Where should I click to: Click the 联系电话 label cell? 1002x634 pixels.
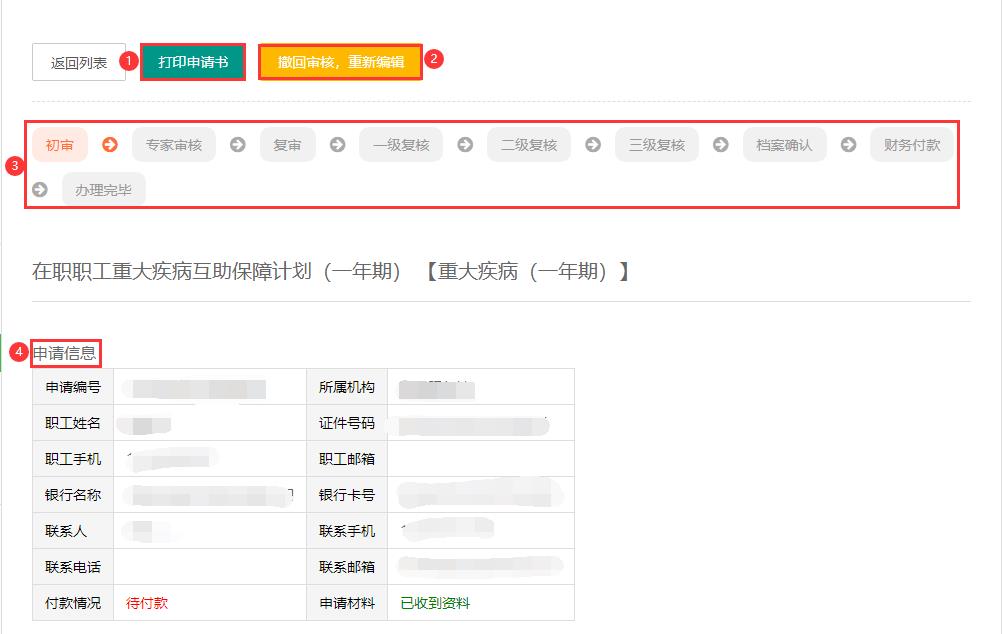tap(73, 566)
